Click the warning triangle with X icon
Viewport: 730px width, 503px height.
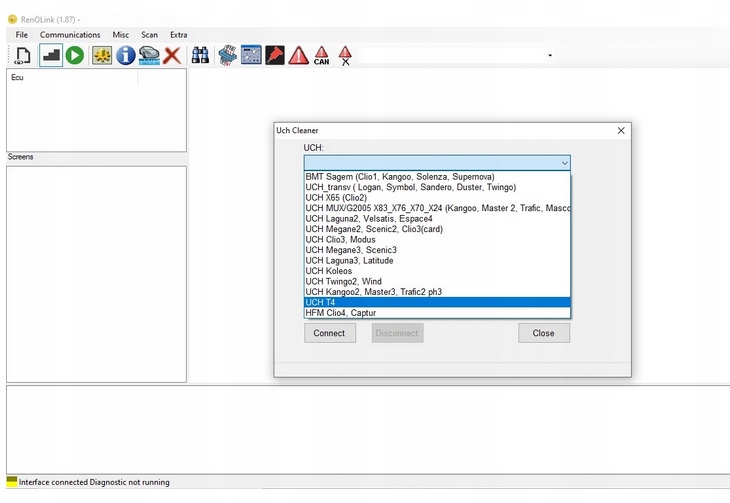pyautogui.click(x=345, y=55)
